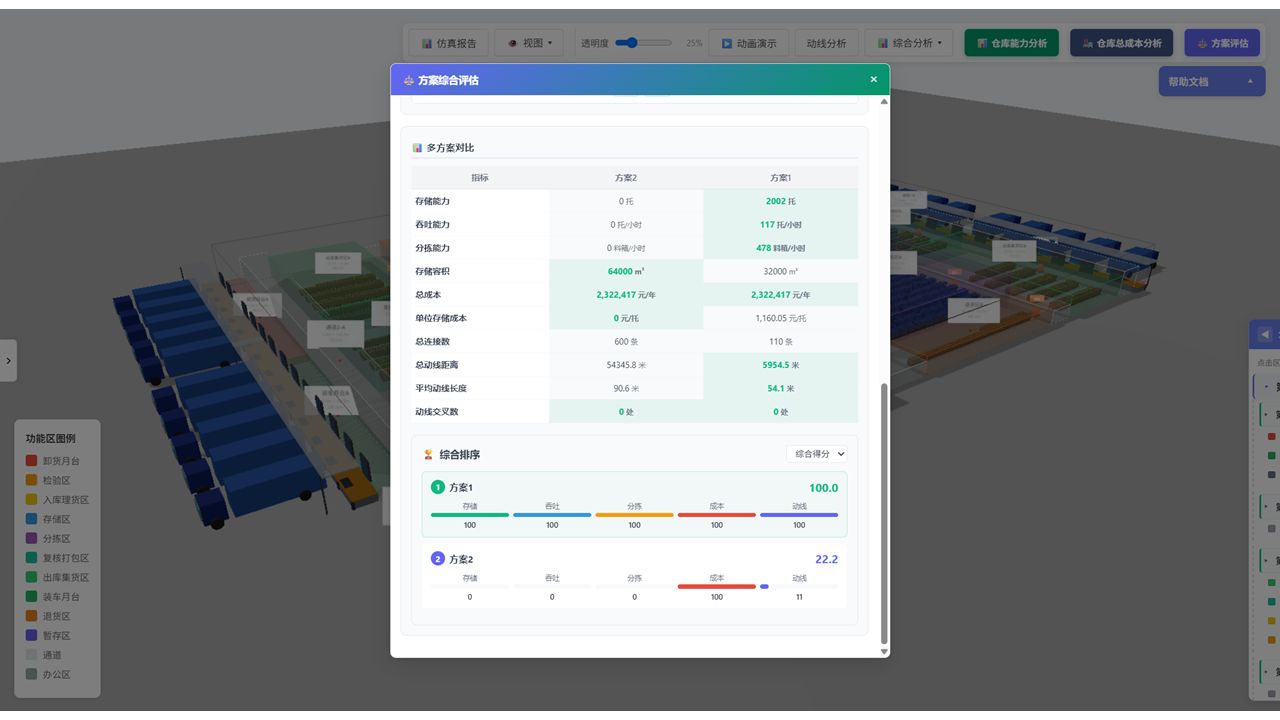This screenshot has width=1280, height=720.
Task: Click the dialog scroll-down arrow
Action: 883,651
